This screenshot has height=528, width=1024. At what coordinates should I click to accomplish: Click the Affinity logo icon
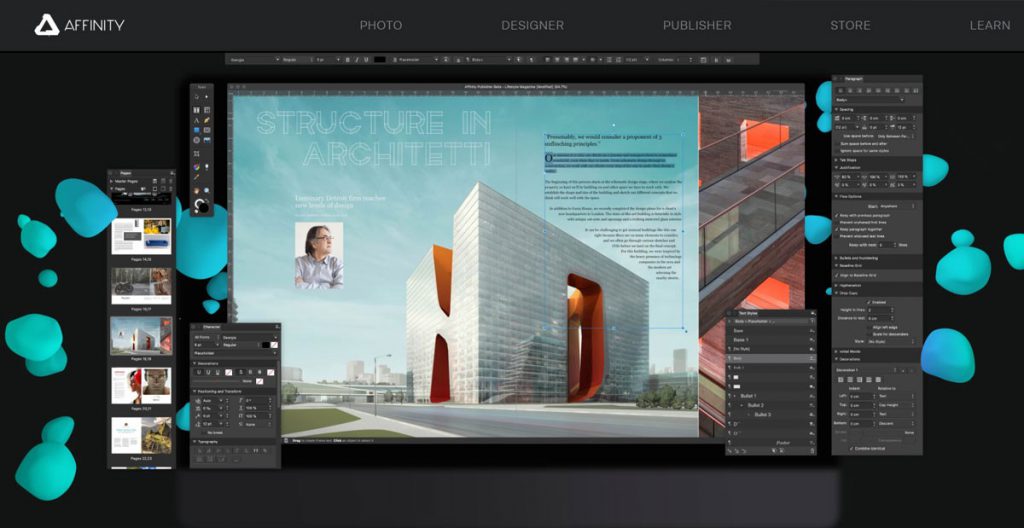[x=47, y=25]
